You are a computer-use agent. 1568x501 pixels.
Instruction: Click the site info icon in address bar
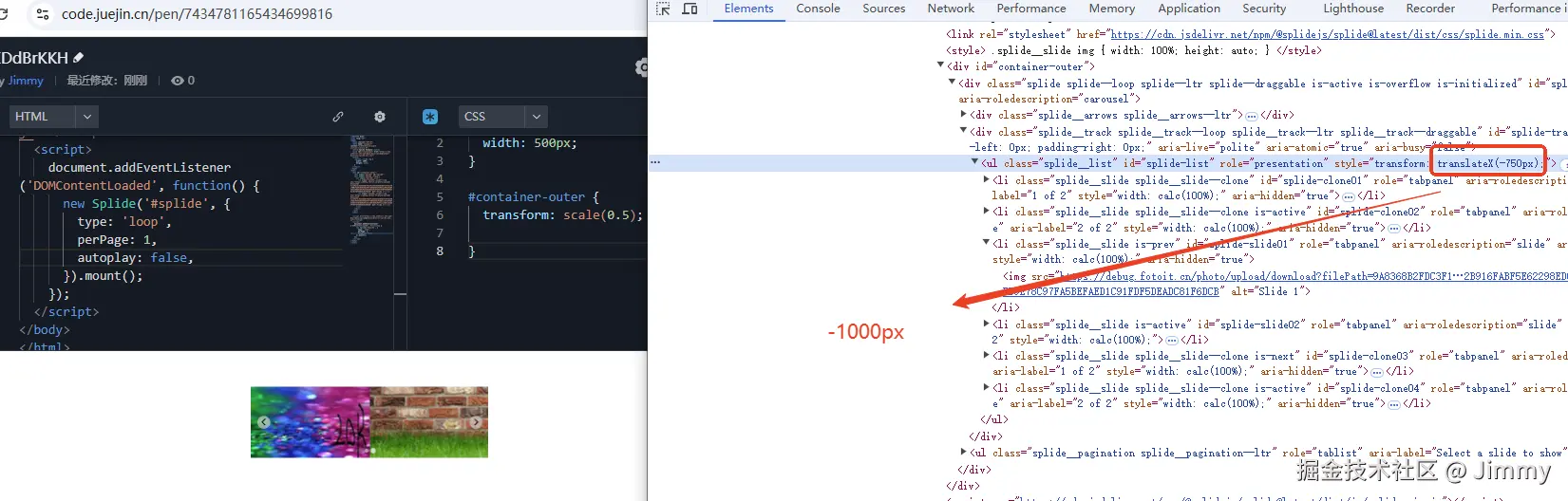[x=42, y=14]
